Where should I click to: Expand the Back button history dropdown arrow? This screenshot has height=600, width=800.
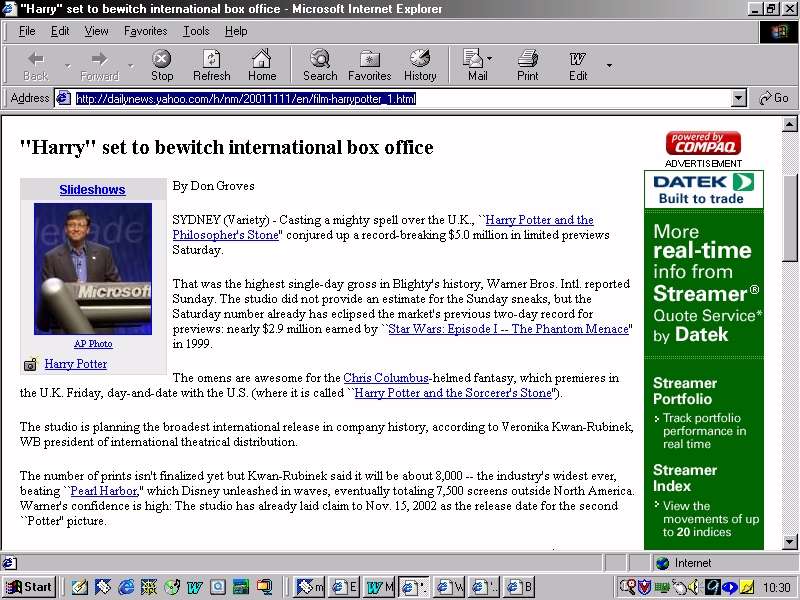tap(67, 66)
